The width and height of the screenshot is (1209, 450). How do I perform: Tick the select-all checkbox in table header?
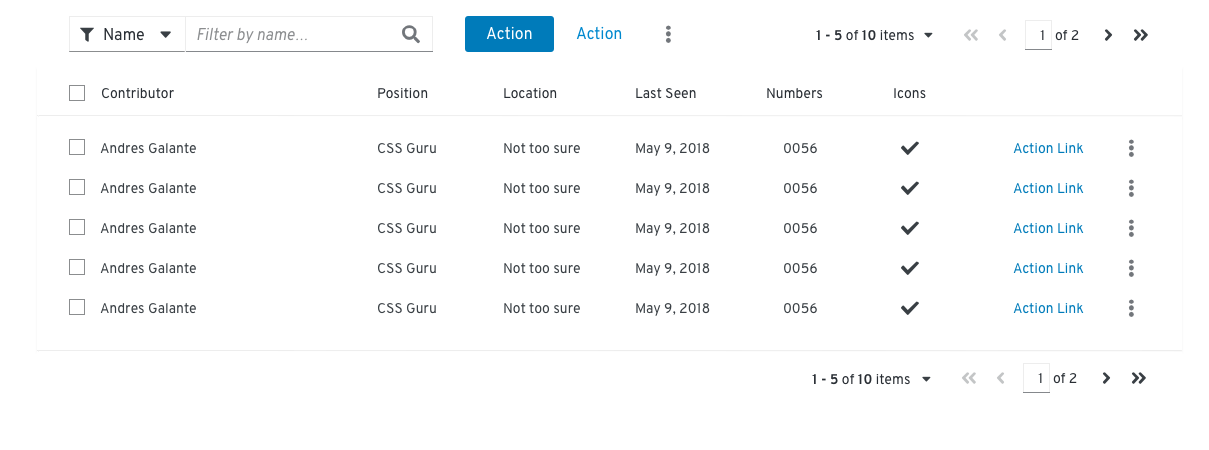click(x=77, y=93)
